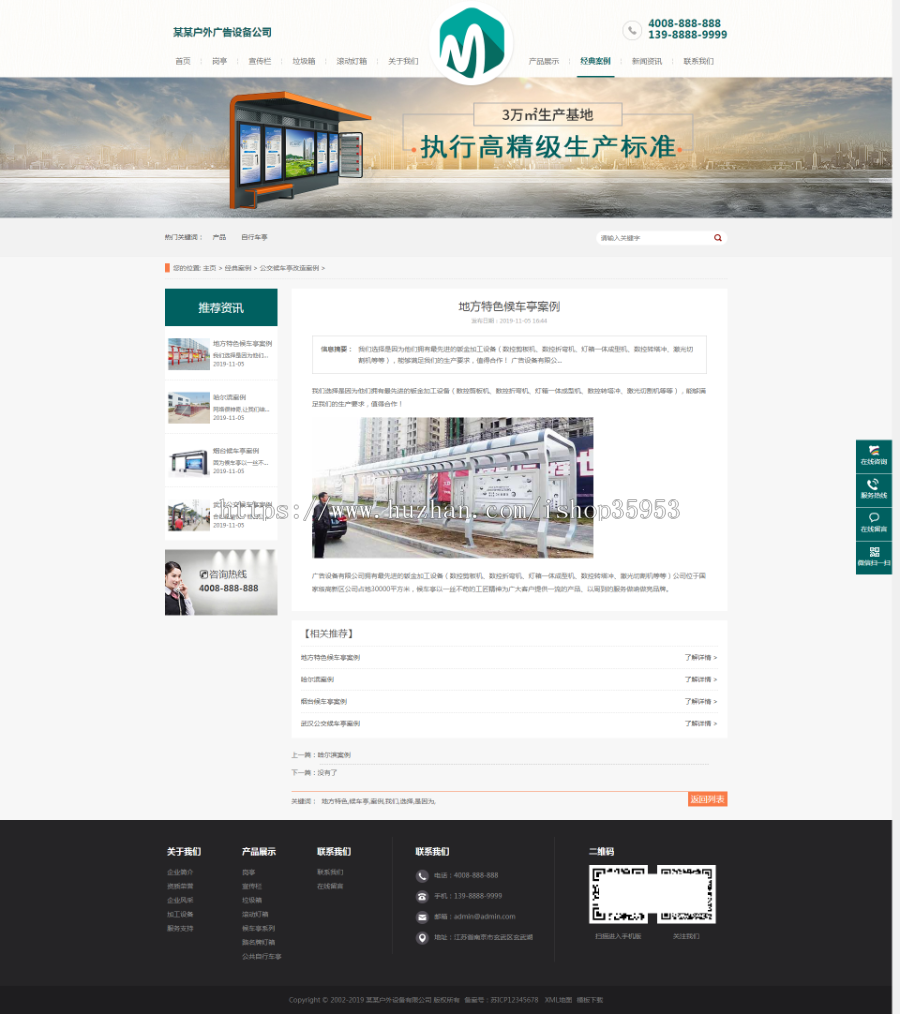Image resolution: width=900 pixels, height=1014 pixels.
Task: Open 关于我们 in the top navigation
Action: pyautogui.click(x=403, y=61)
